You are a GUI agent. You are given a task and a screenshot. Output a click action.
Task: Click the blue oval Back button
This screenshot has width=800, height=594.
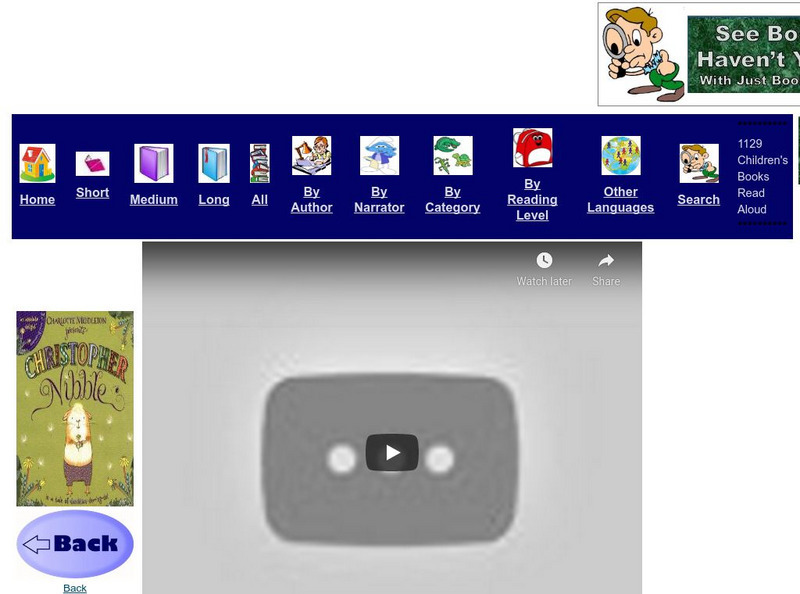pyautogui.click(x=75, y=544)
